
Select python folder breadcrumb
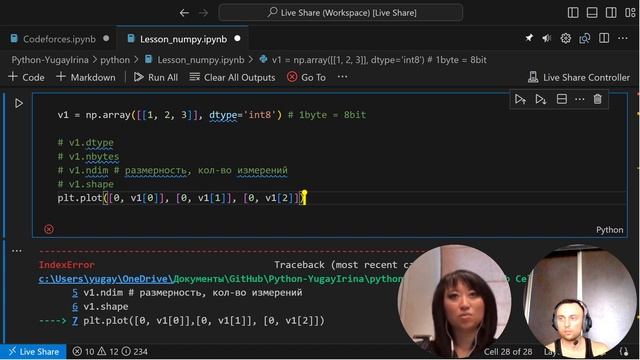click(115, 60)
